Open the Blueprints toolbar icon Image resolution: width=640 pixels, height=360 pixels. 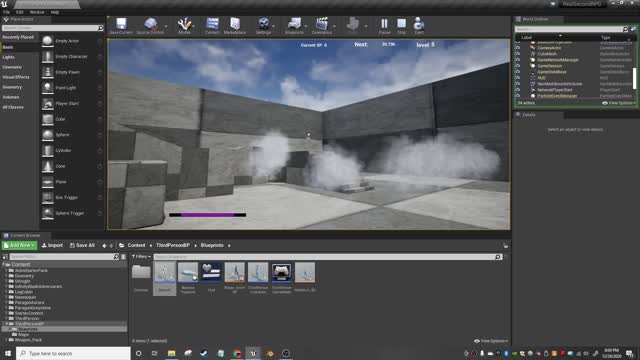tap(294, 26)
